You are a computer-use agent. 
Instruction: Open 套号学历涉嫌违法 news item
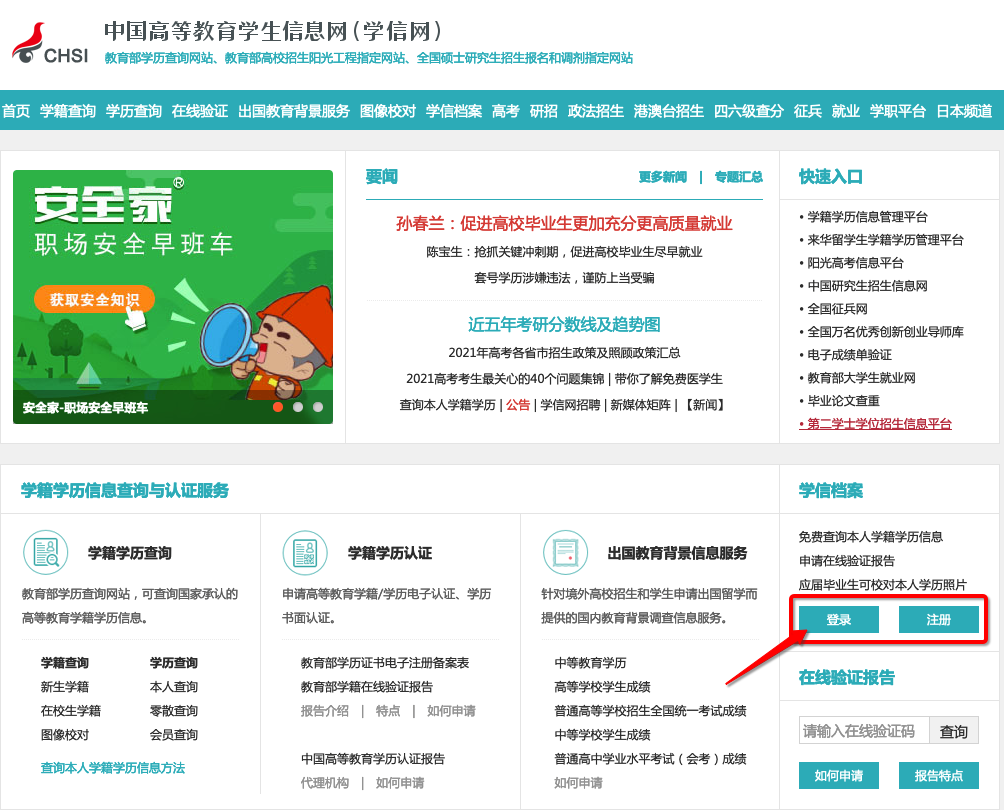tap(564, 277)
